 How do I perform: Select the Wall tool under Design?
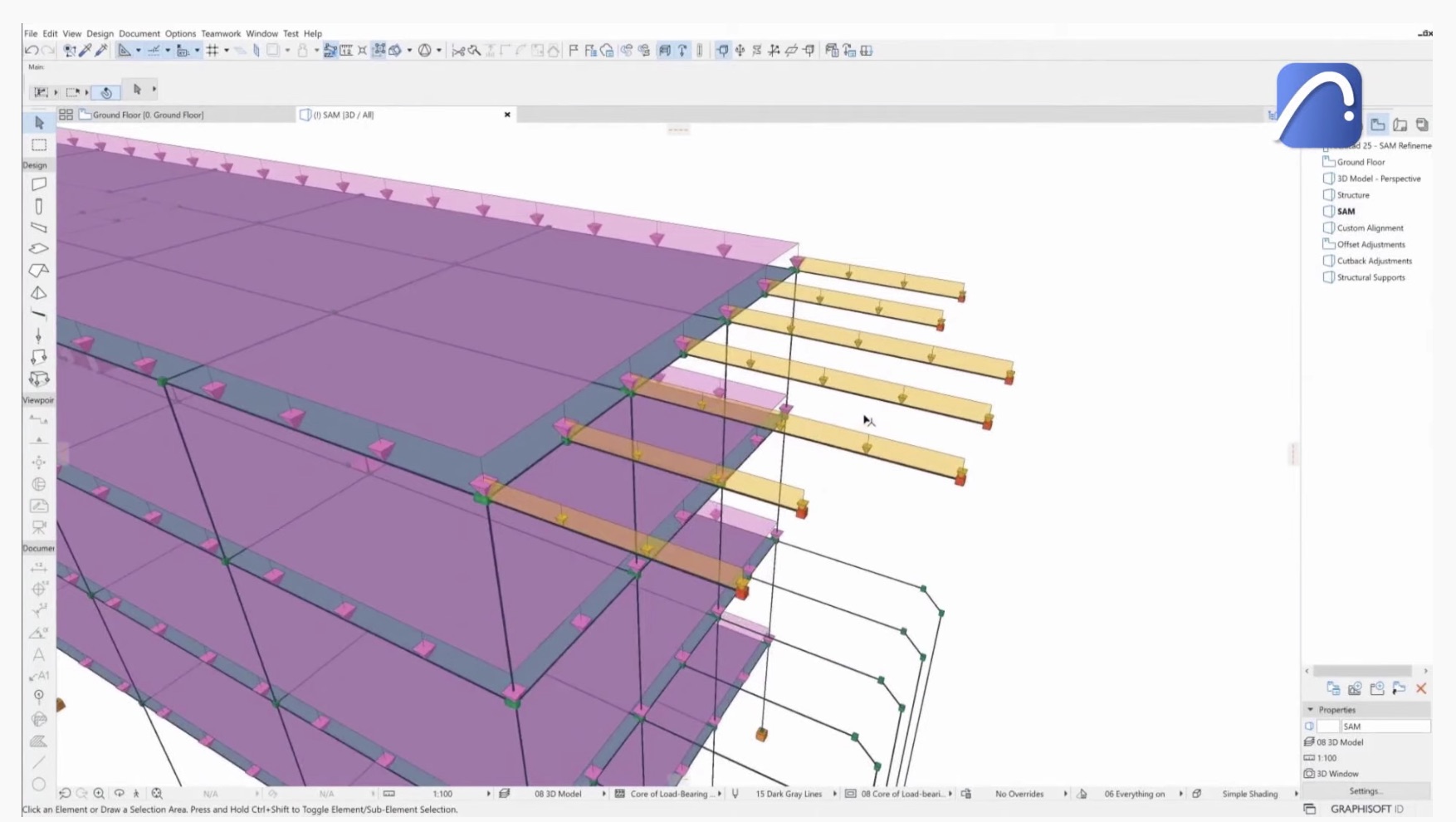39,184
